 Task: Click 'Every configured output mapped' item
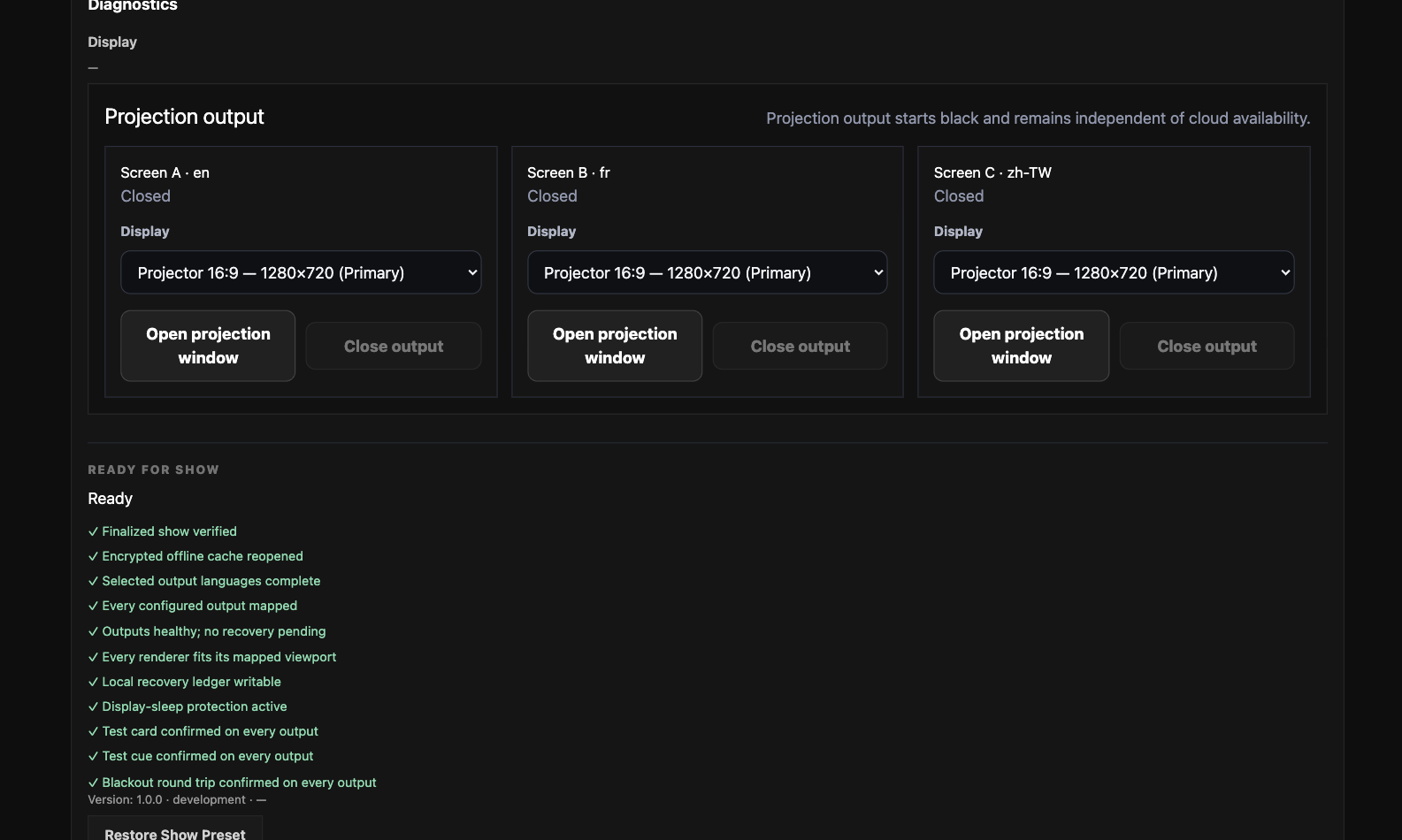point(193,606)
